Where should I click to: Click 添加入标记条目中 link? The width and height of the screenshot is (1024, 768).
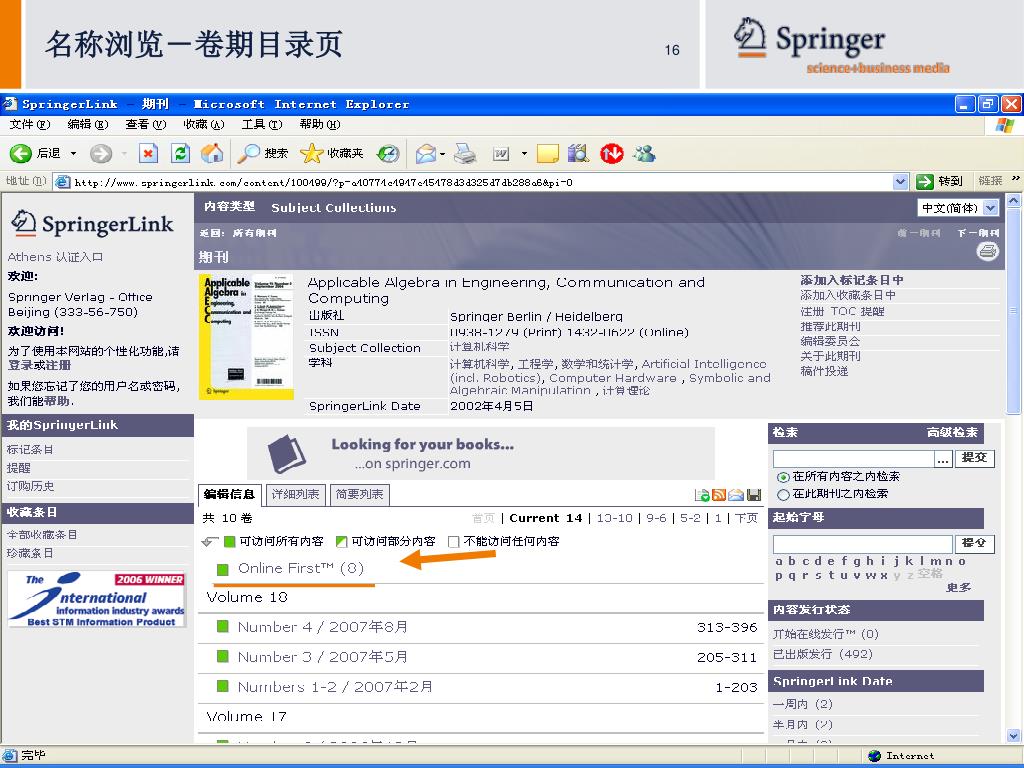852,280
